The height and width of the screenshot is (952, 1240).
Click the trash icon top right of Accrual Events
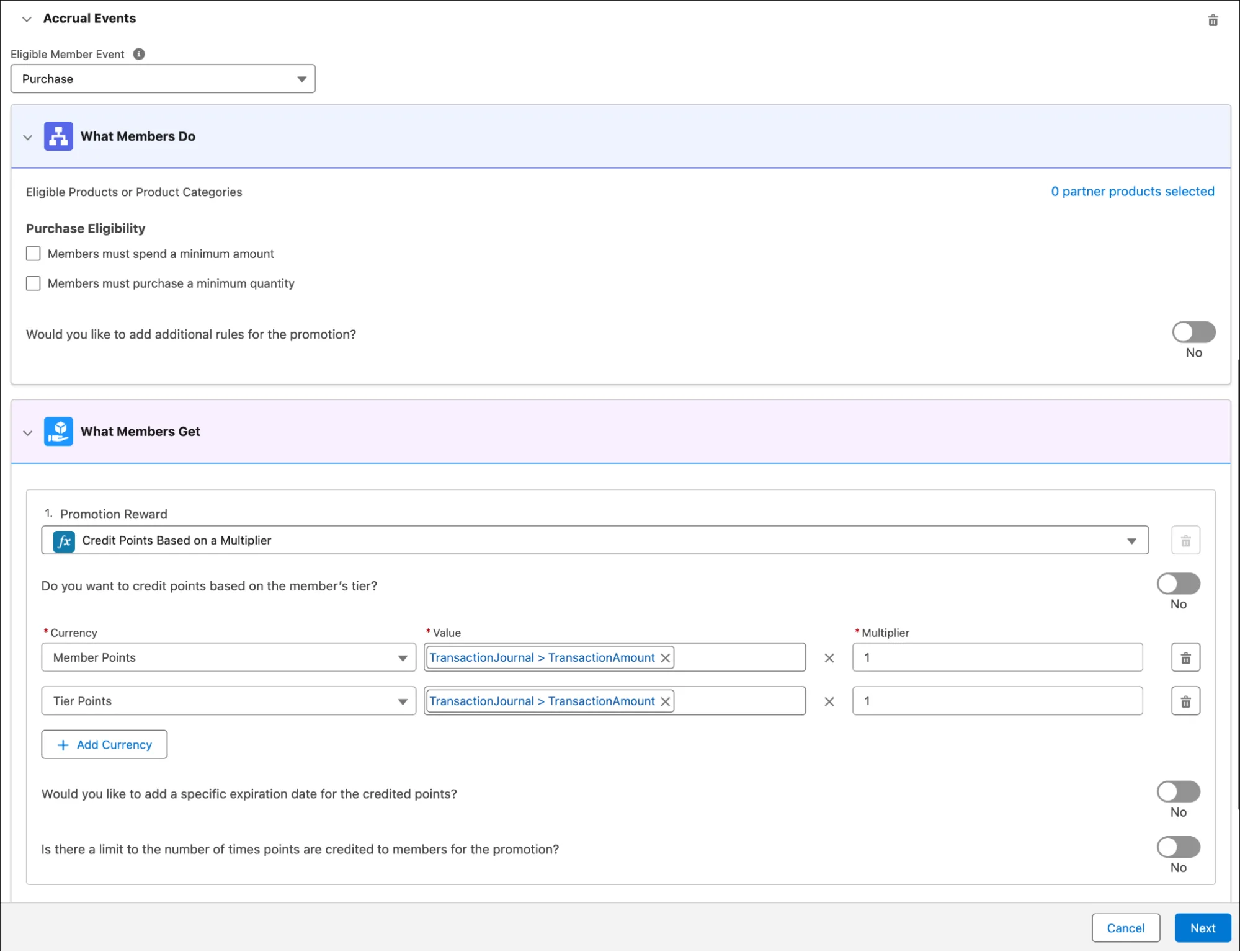pyautogui.click(x=1213, y=20)
